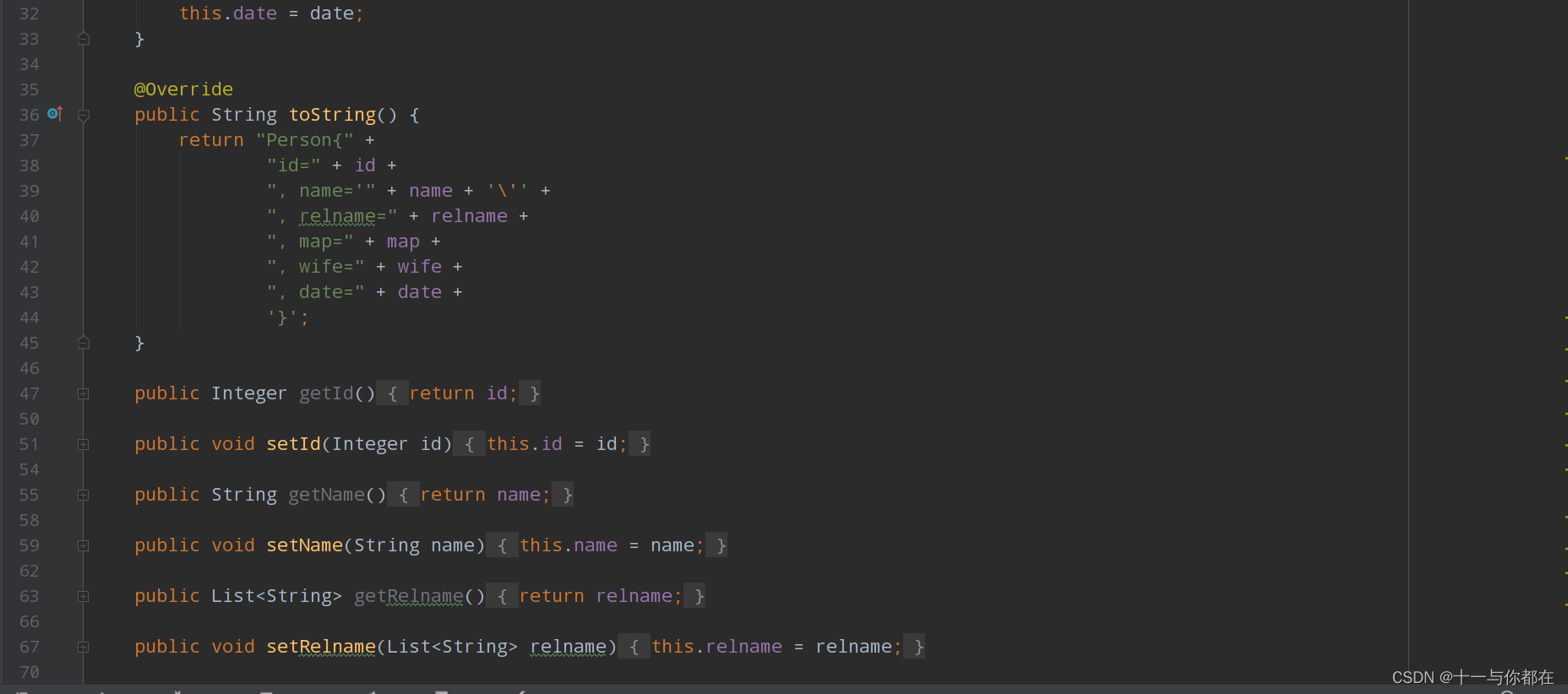Screen dimensions: 1568x694
Task: Expand the folded getId method on line 47
Action: click(84, 393)
